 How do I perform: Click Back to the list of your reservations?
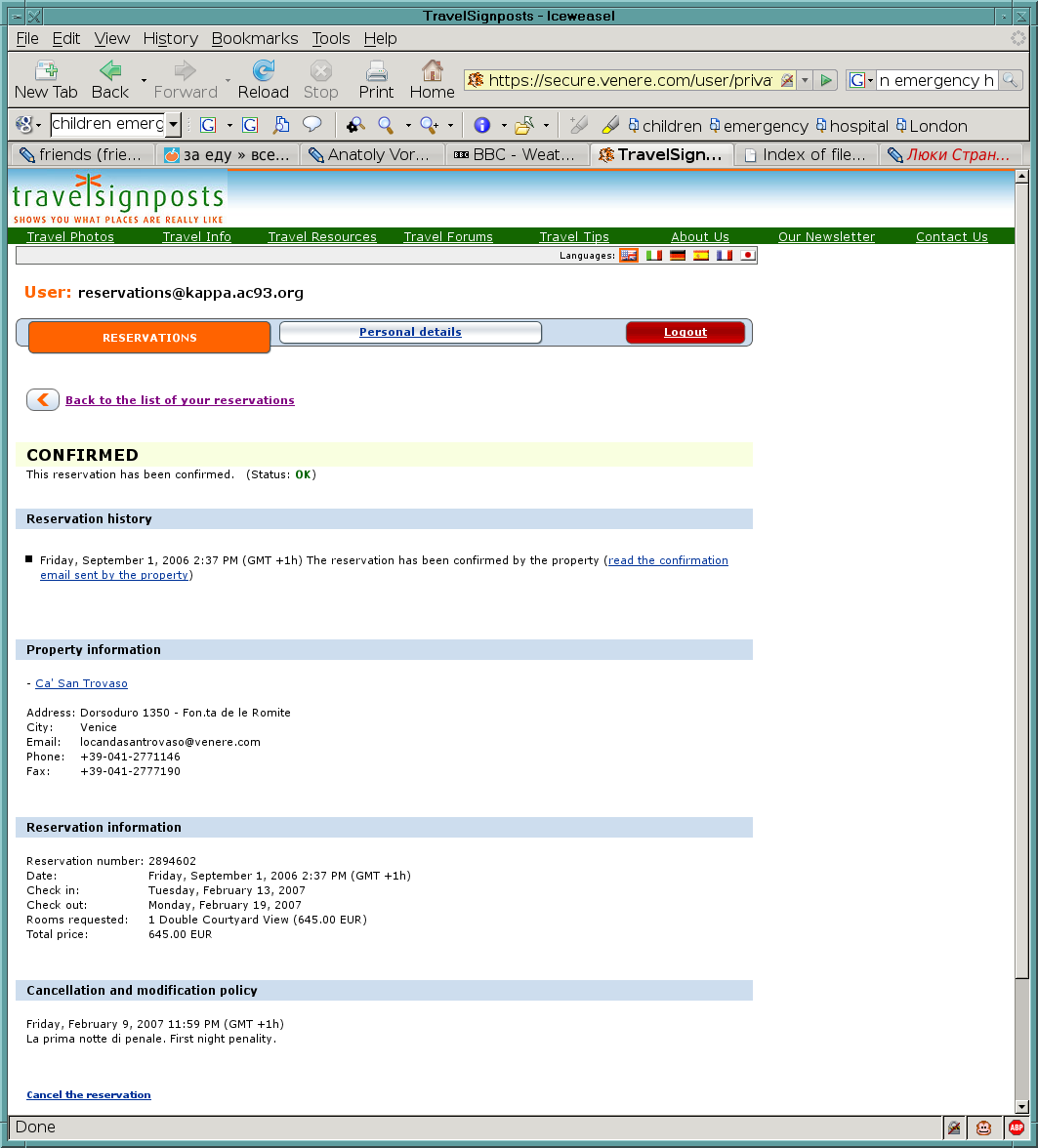point(180,400)
